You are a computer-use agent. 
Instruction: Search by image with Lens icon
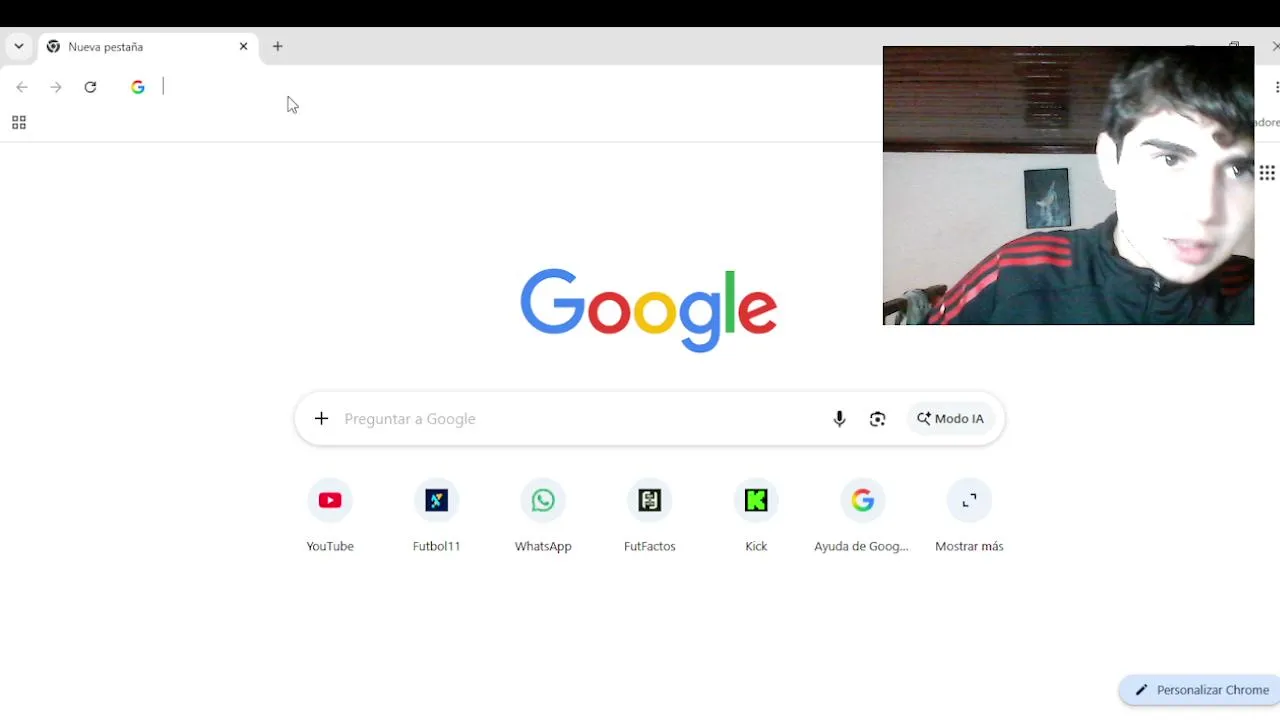pos(878,419)
